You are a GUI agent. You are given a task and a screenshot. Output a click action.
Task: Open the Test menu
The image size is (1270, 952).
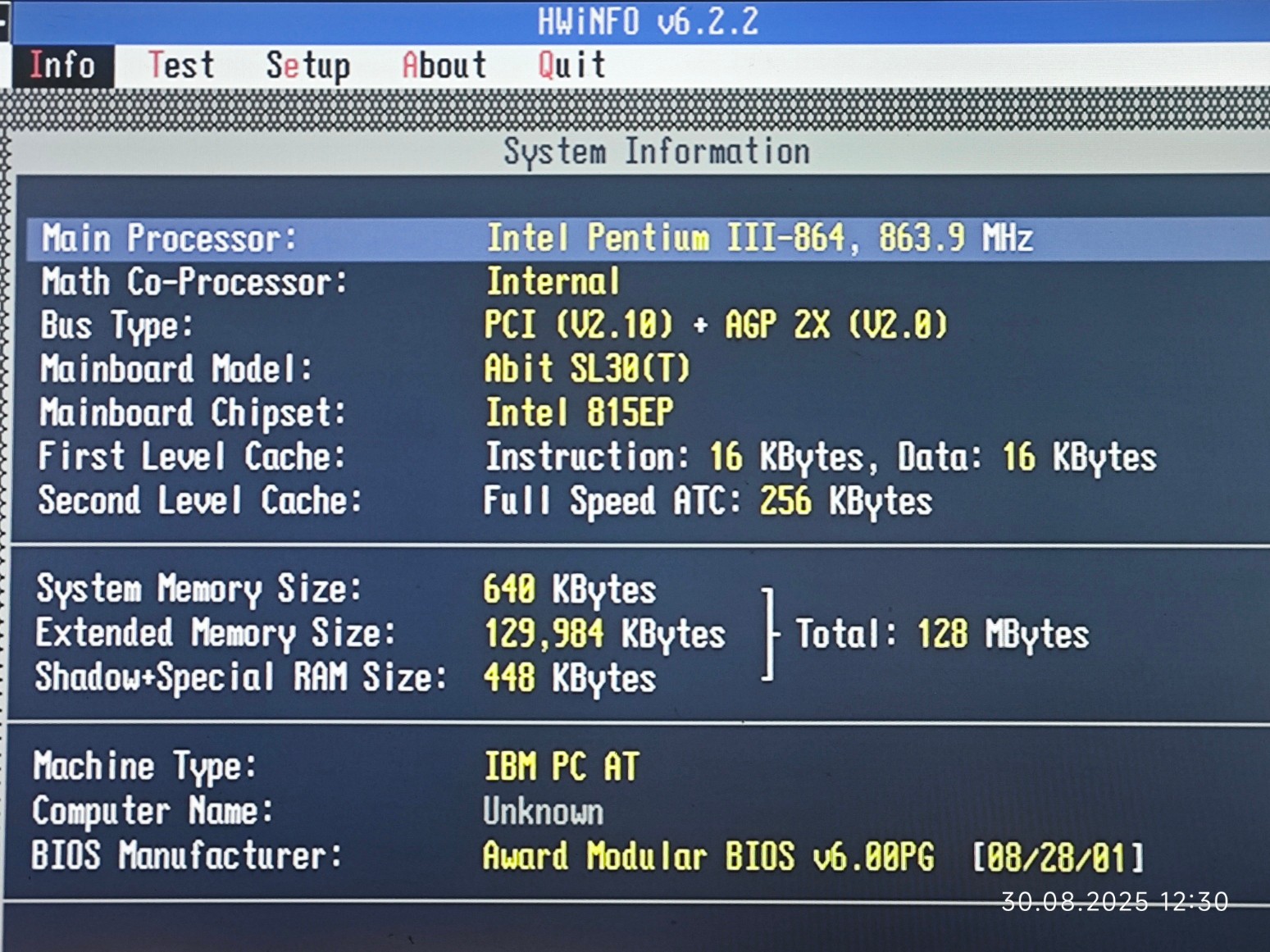click(x=181, y=65)
